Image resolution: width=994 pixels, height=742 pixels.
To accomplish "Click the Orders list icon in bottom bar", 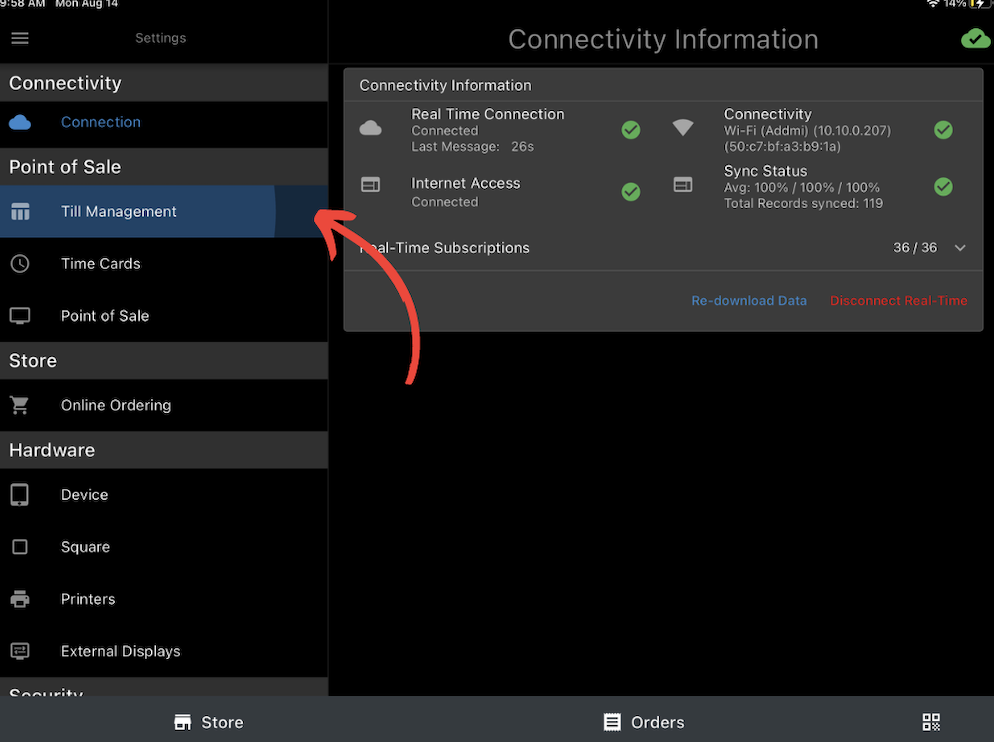I will (x=612, y=722).
